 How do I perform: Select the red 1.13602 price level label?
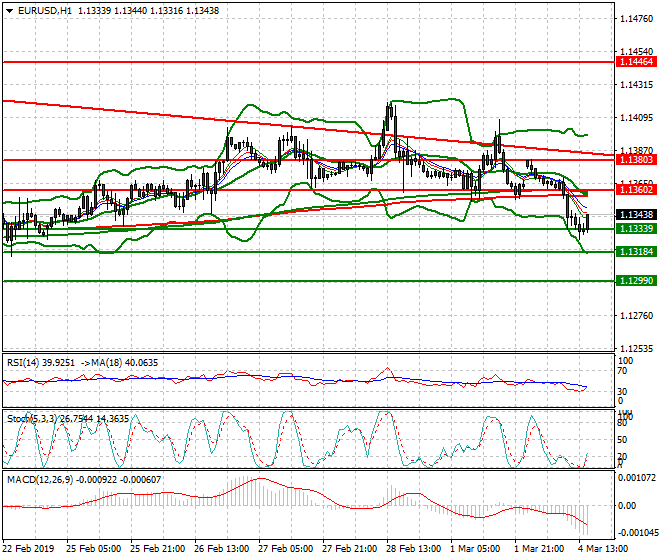pos(636,190)
